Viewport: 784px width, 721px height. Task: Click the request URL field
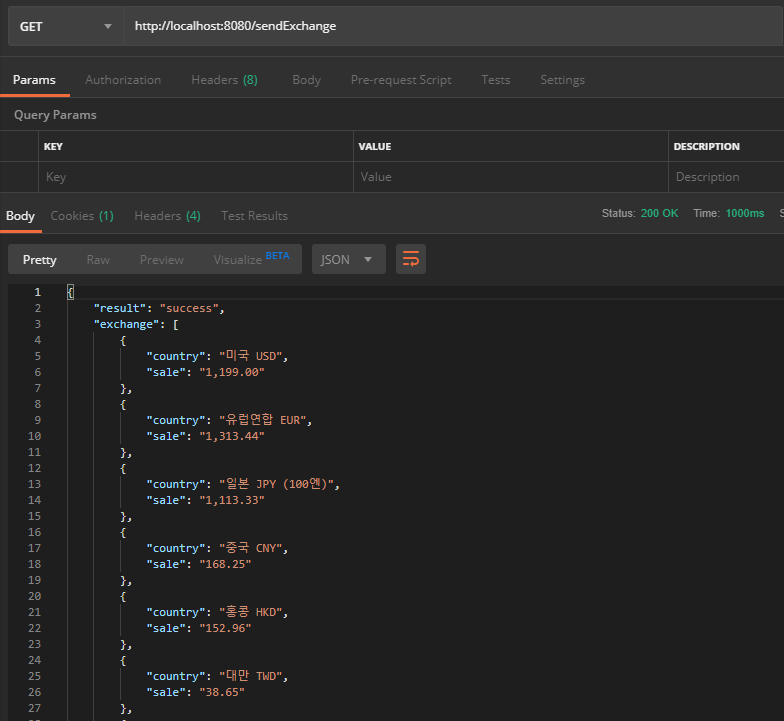click(x=453, y=26)
